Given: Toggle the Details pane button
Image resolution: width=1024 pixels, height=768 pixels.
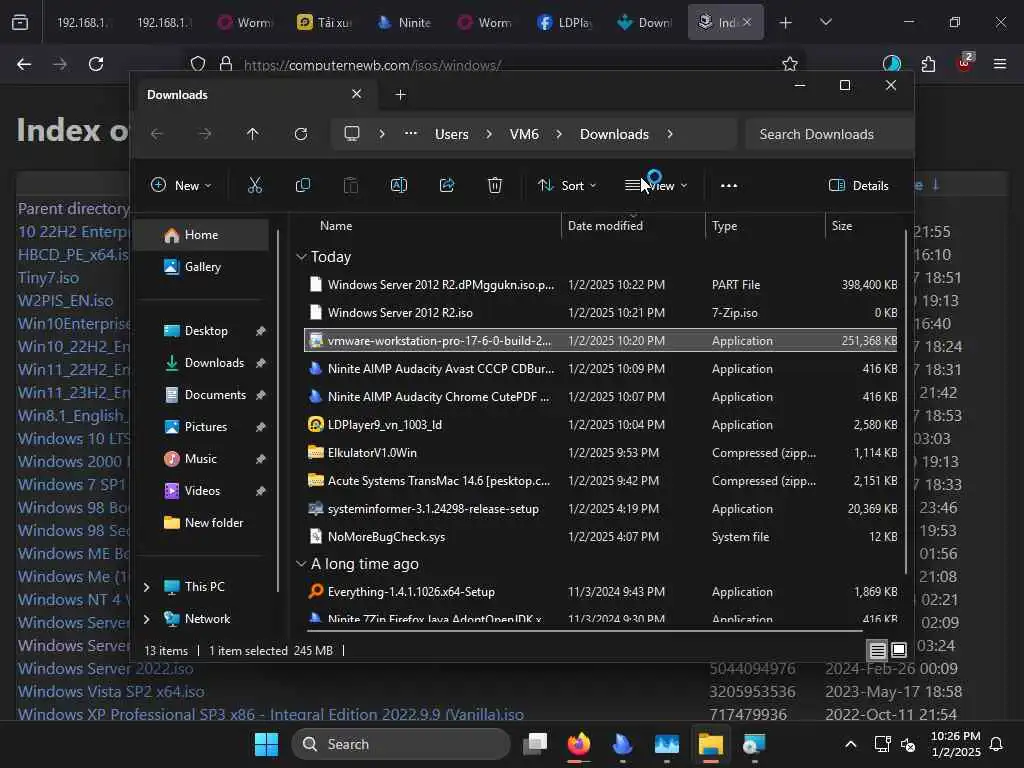Looking at the screenshot, I should click(x=858, y=185).
